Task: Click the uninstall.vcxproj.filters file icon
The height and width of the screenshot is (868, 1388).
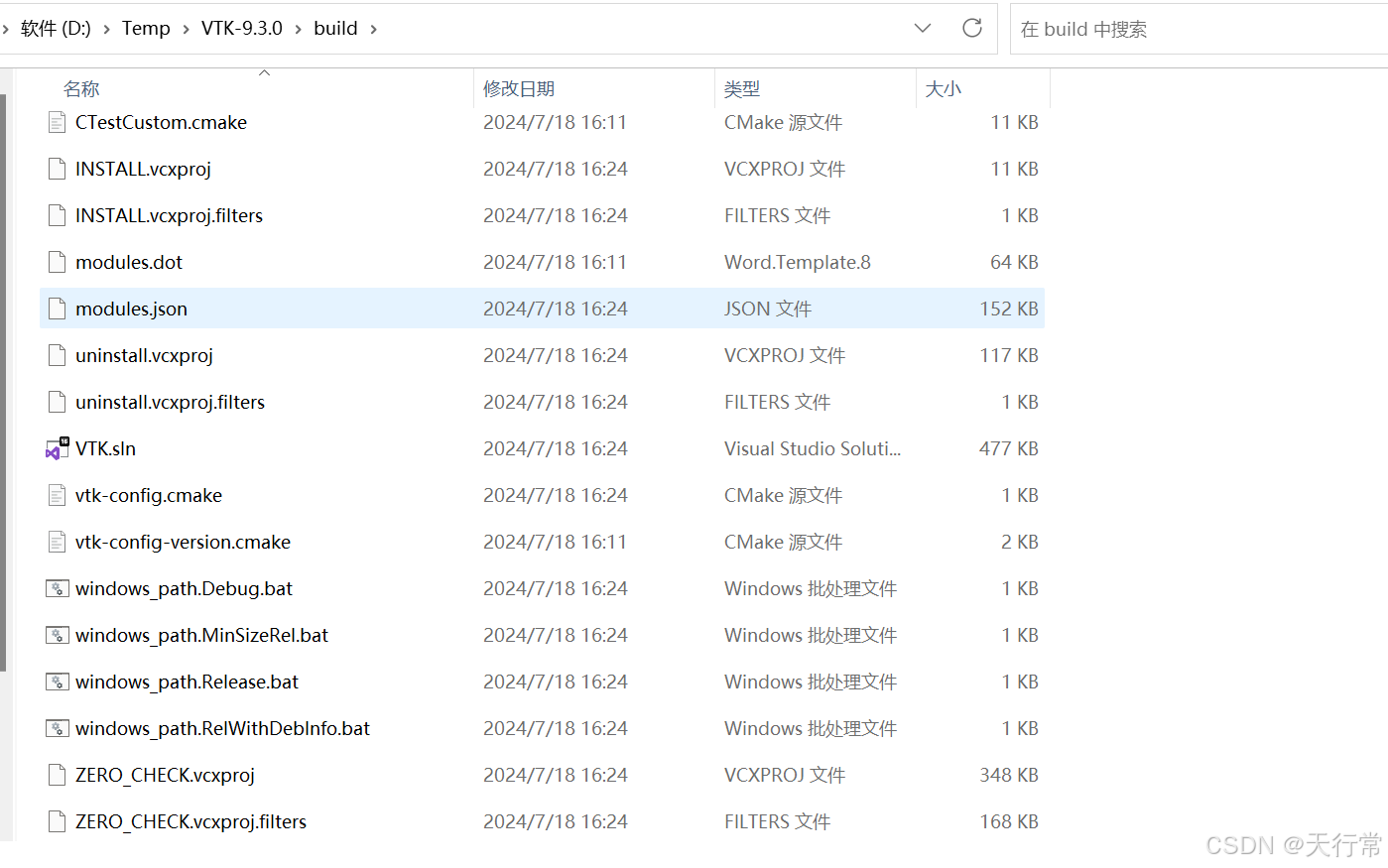Action: click(x=58, y=402)
